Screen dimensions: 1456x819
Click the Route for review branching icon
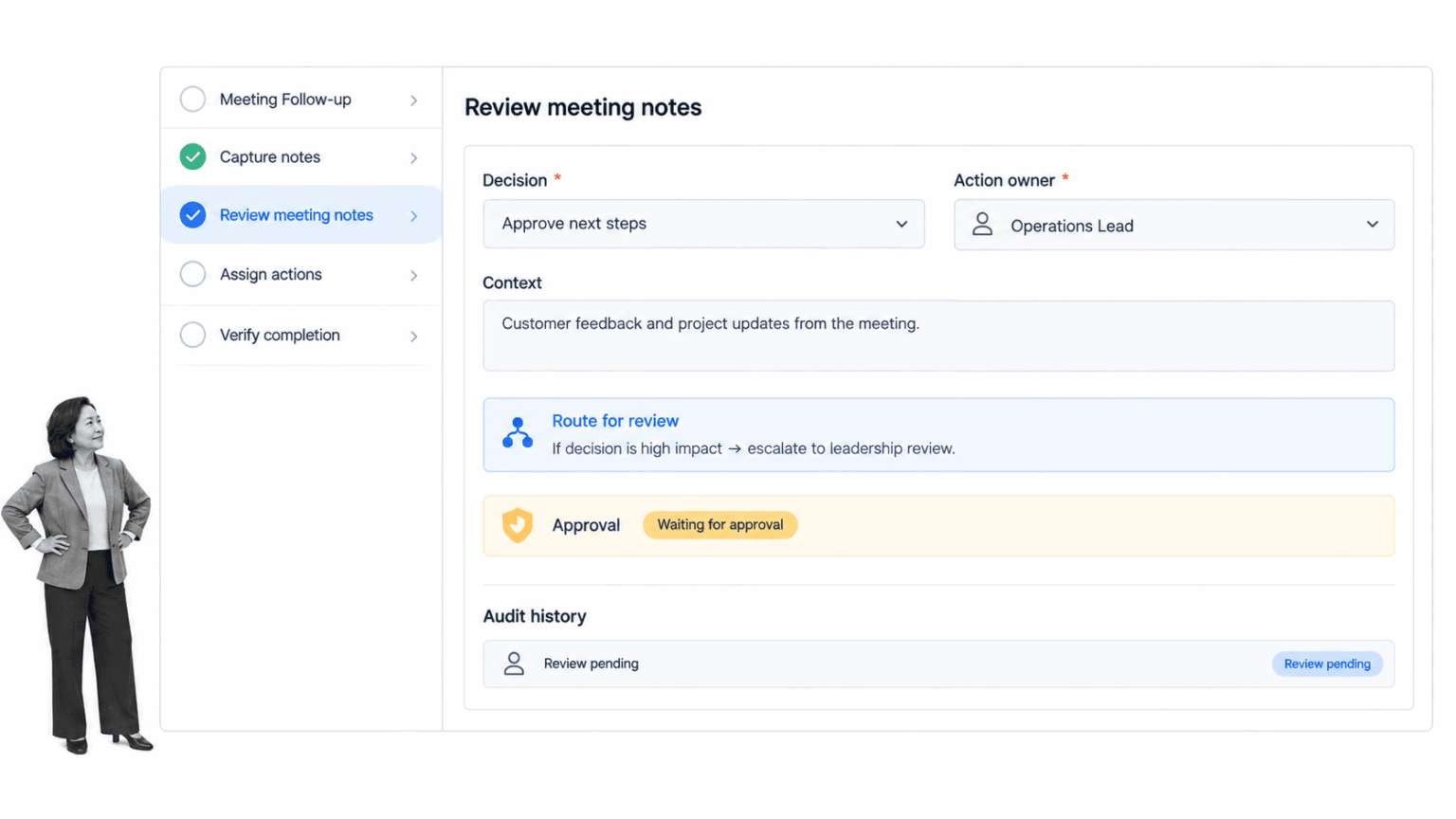pos(518,433)
